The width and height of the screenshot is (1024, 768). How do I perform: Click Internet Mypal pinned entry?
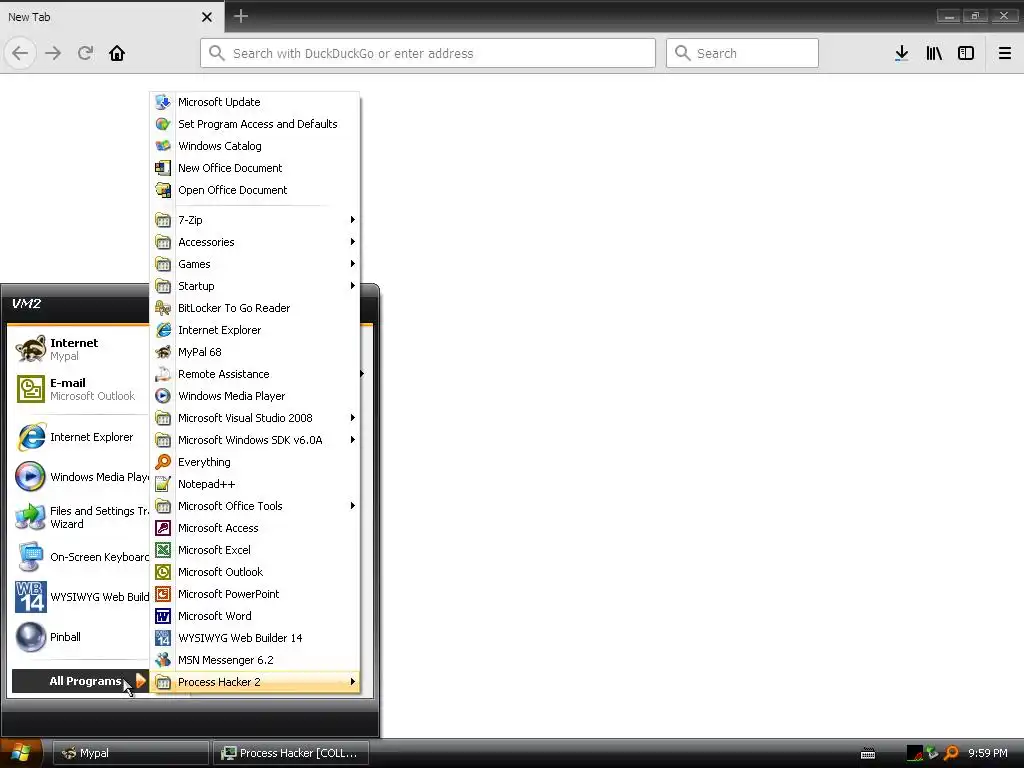tap(80, 349)
